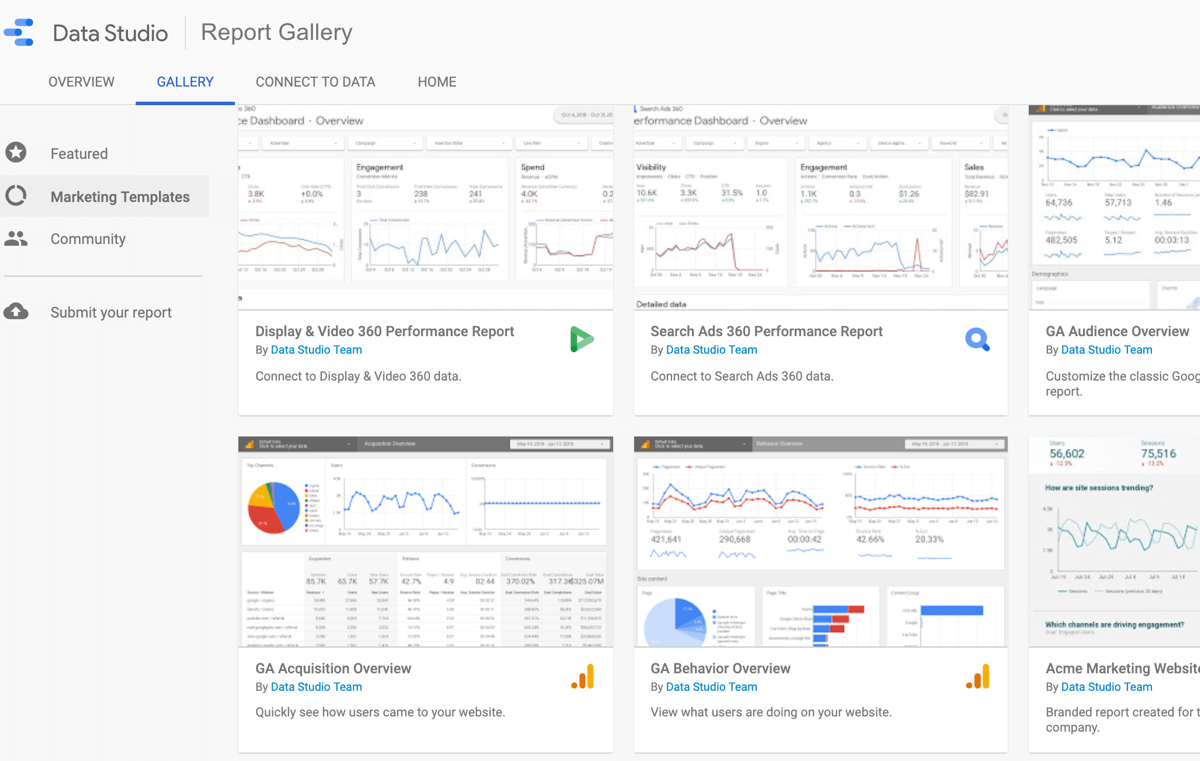Click 'Quickly see how users came to your website.'
The width and height of the screenshot is (1200, 761).
click(x=380, y=713)
